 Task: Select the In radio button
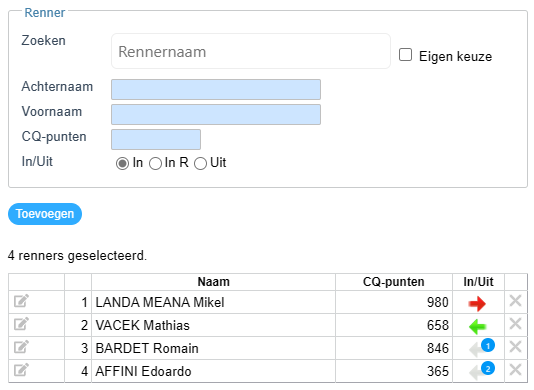(x=122, y=163)
